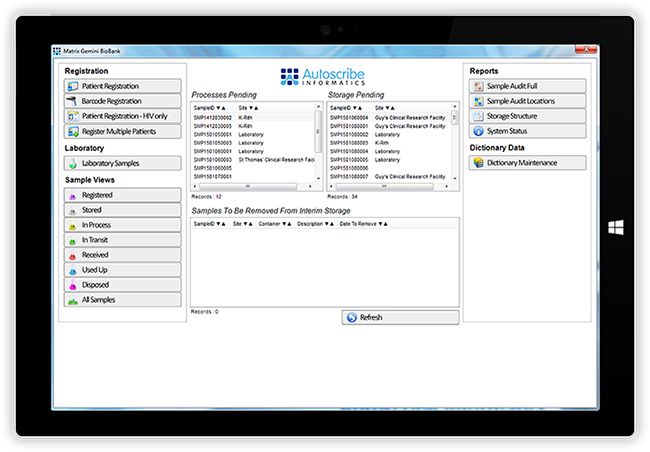The width and height of the screenshot is (650, 452).
Task: Open Storage Structure report icon
Action: pyautogui.click(x=478, y=116)
